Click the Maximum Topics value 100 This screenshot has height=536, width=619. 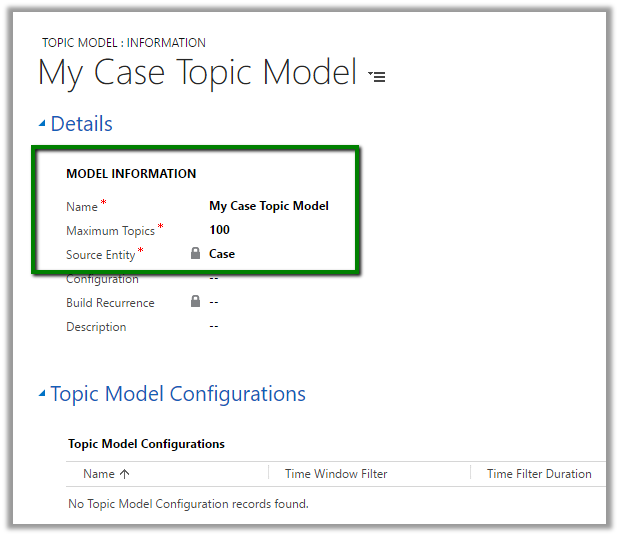pyautogui.click(x=219, y=230)
